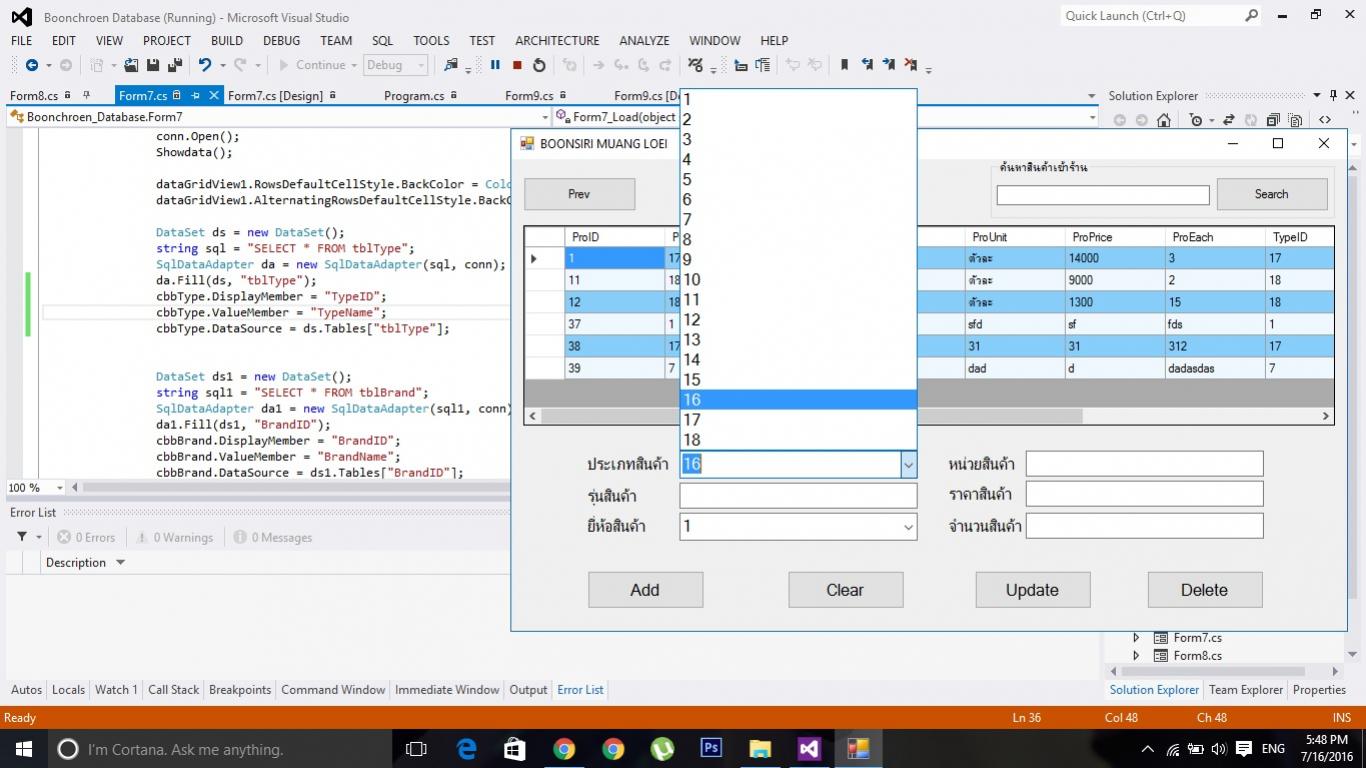Collapse All in Solution Explorer toolbar
This screenshot has height=768, width=1366.
[1273, 120]
